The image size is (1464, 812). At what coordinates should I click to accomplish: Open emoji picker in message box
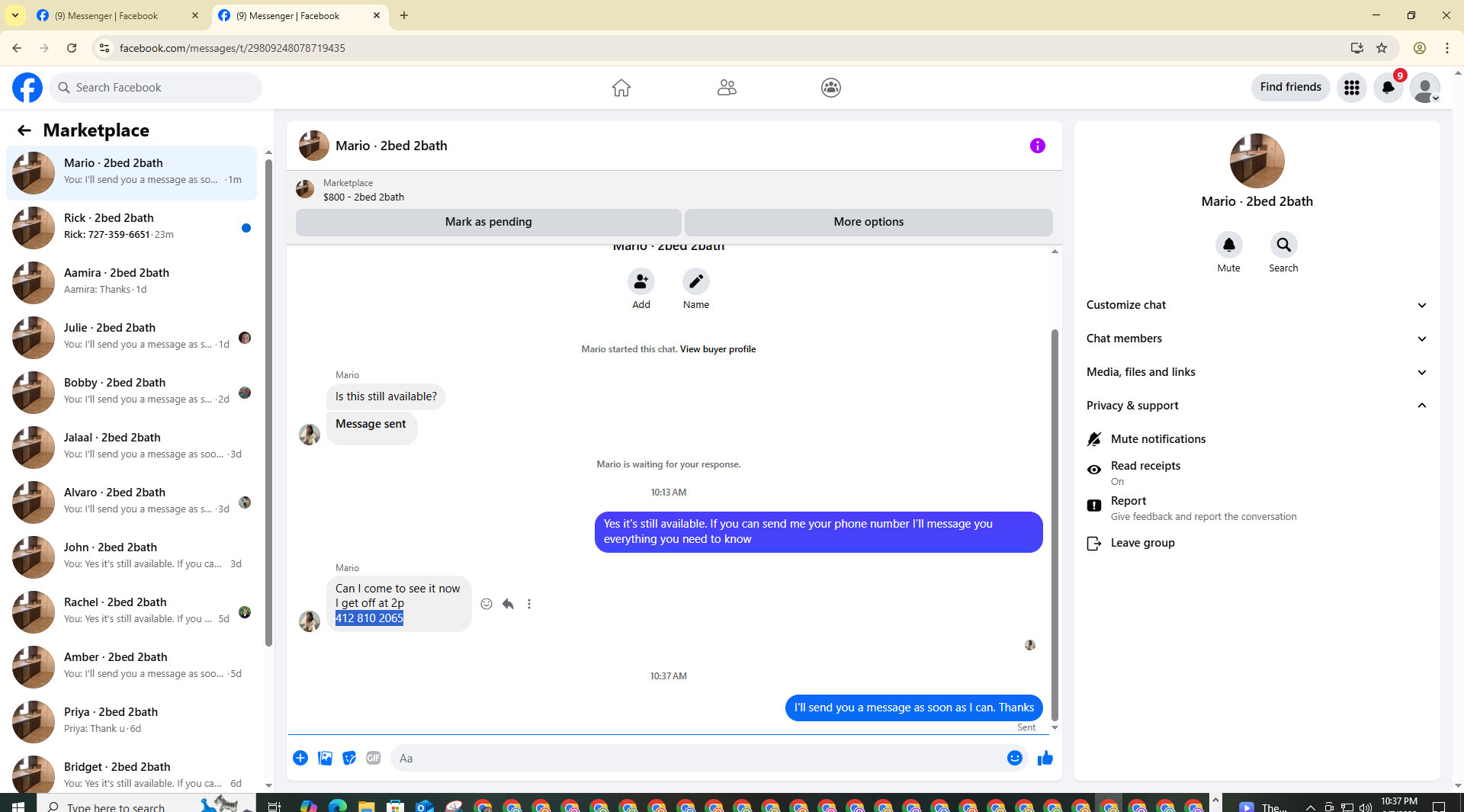tap(1015, 758)
